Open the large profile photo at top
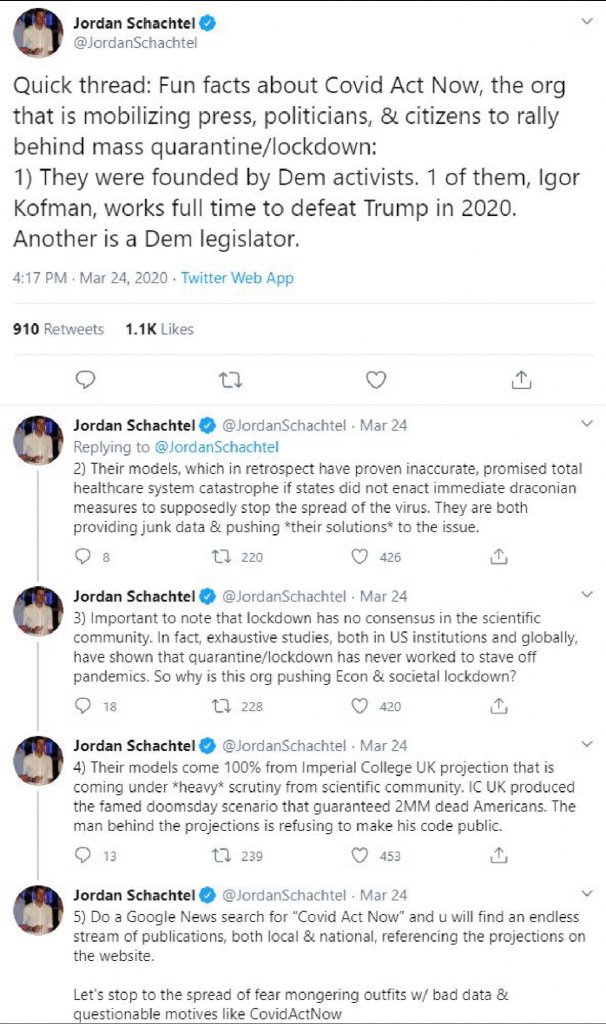 click(x=38, y=33)
